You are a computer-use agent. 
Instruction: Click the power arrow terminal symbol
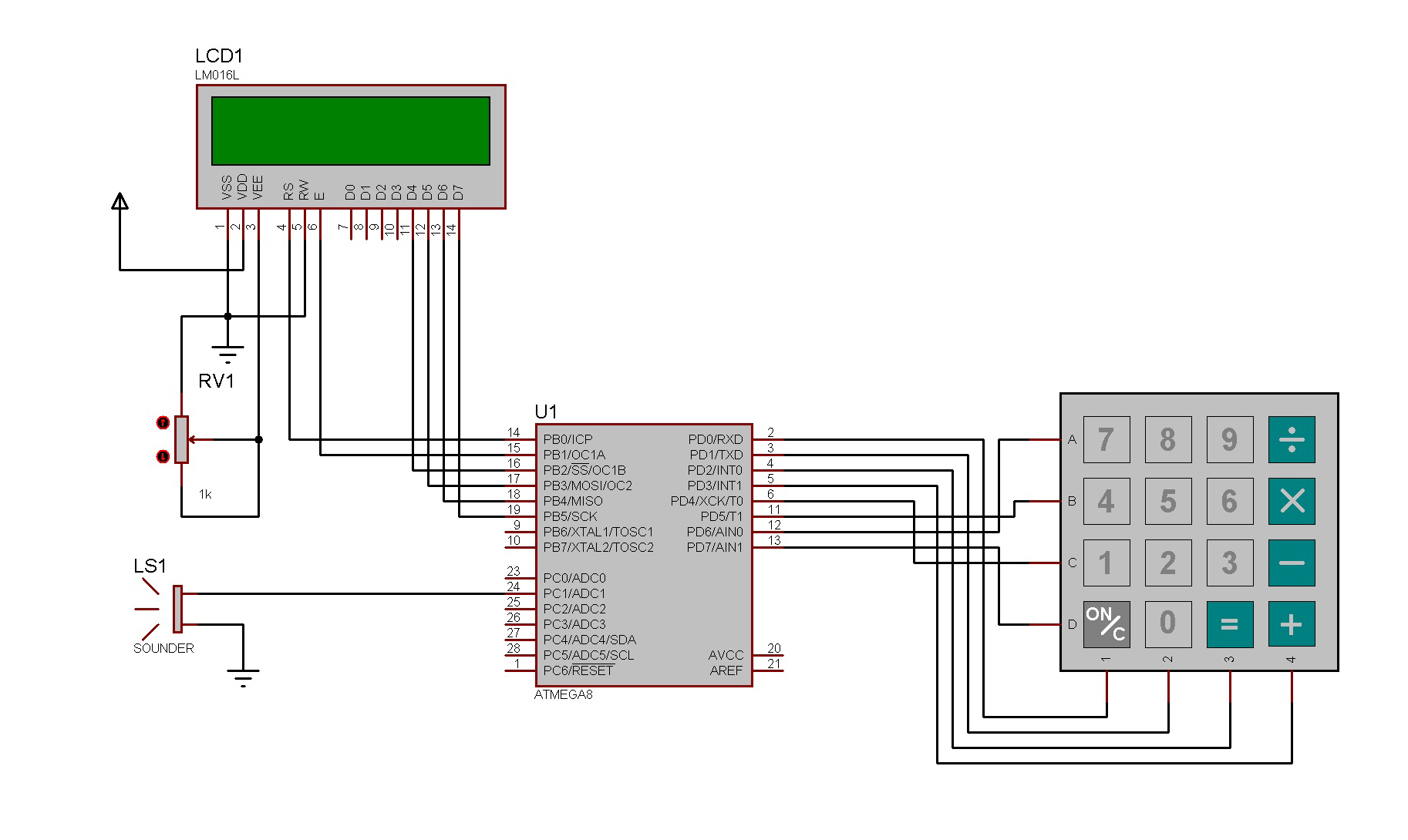pyautogui.click(x=120, y=202)
